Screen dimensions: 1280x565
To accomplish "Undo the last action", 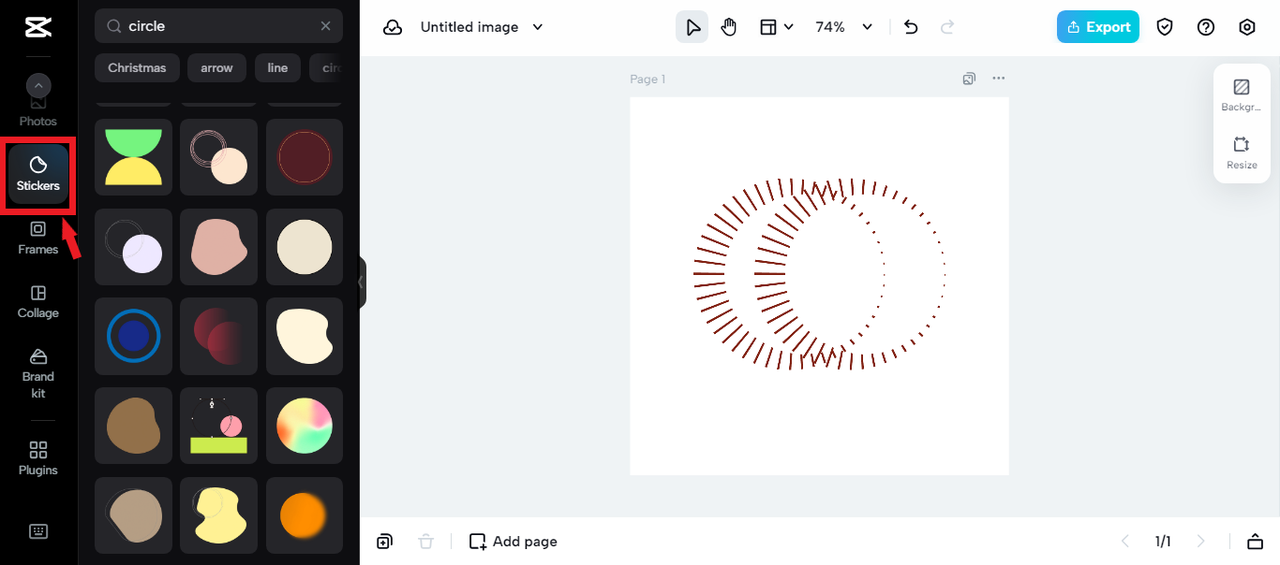I will [x=910, y=27].
